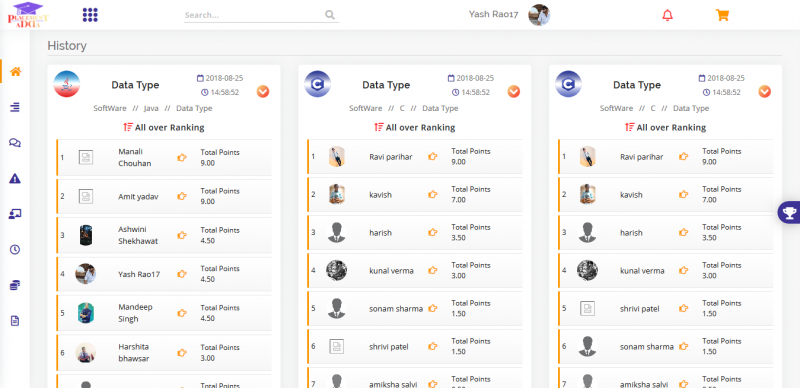
Task: Open Yash Rao17 profile name
Action: pos(493,14)
